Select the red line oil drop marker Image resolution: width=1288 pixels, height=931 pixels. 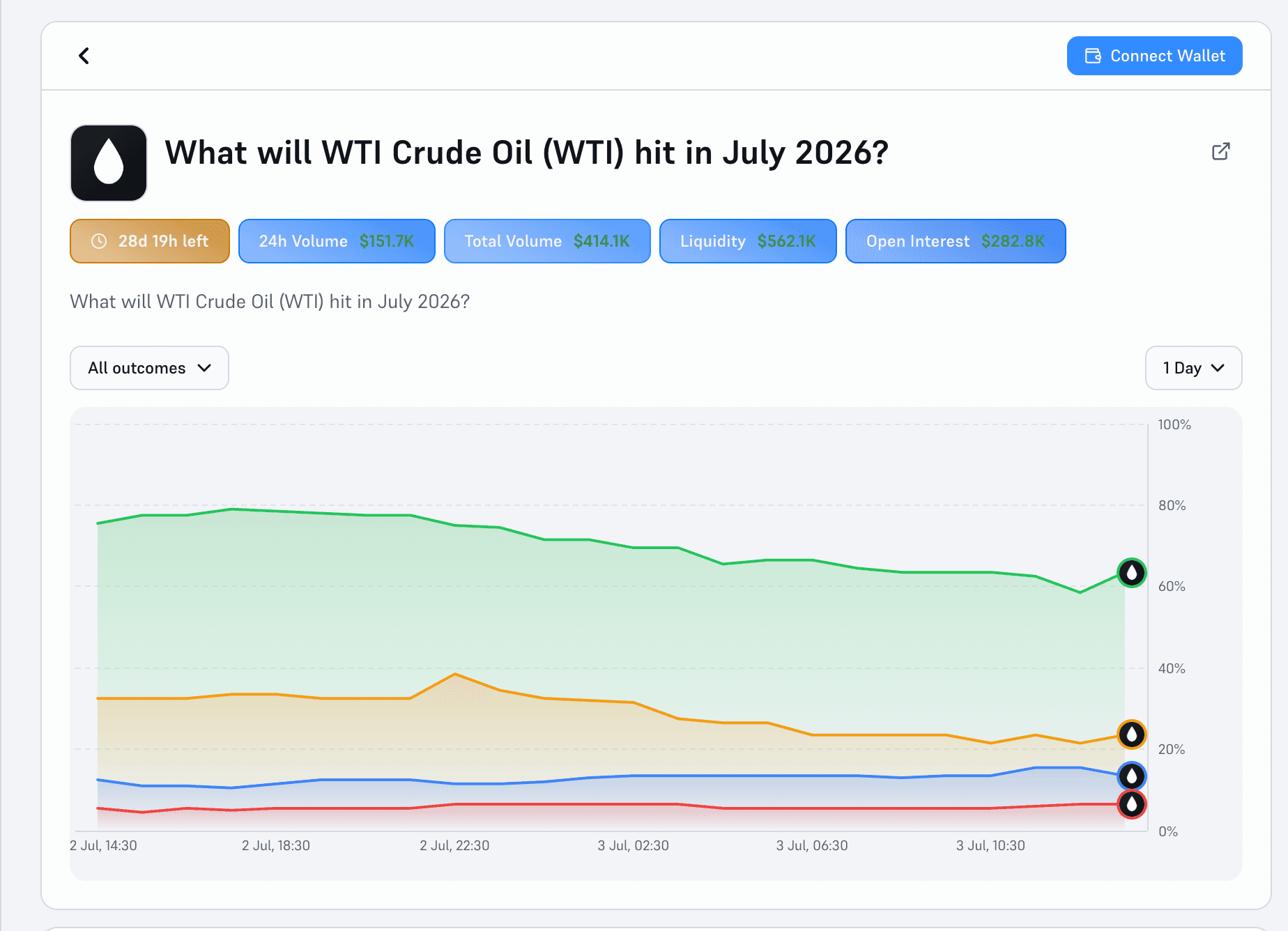[x=1132, y=804]
